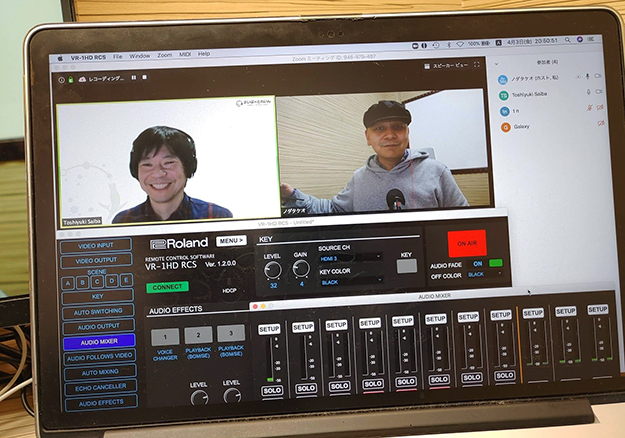625x438 pixels.
Task: Open the Source CH HDMI 3 dropdown
Action: [351, 258]
